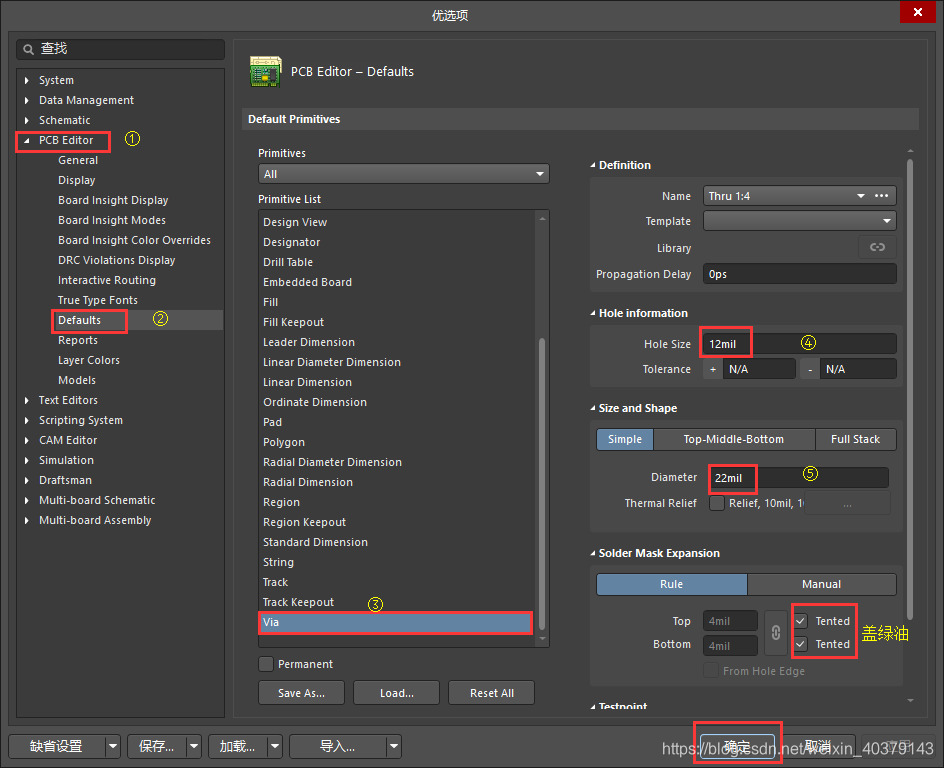Open the 保存 dropdown arrow
This screenshot has width=944, height=768.
point(193,746)
